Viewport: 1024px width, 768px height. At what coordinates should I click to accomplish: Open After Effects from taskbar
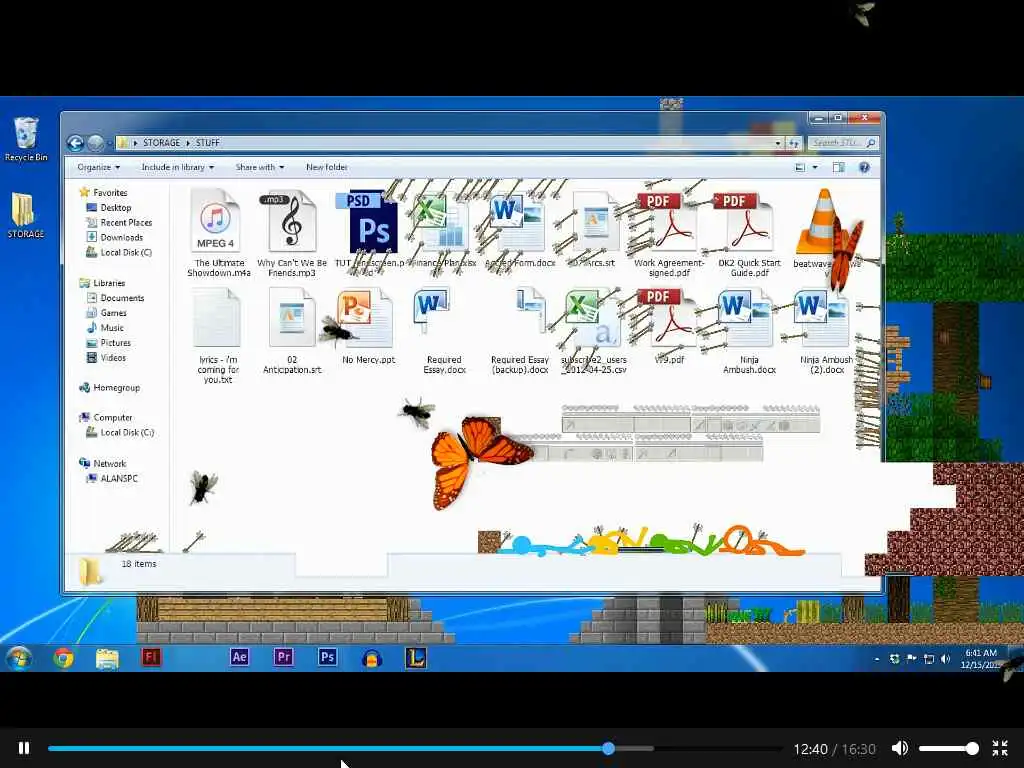(x=239, y=657)
